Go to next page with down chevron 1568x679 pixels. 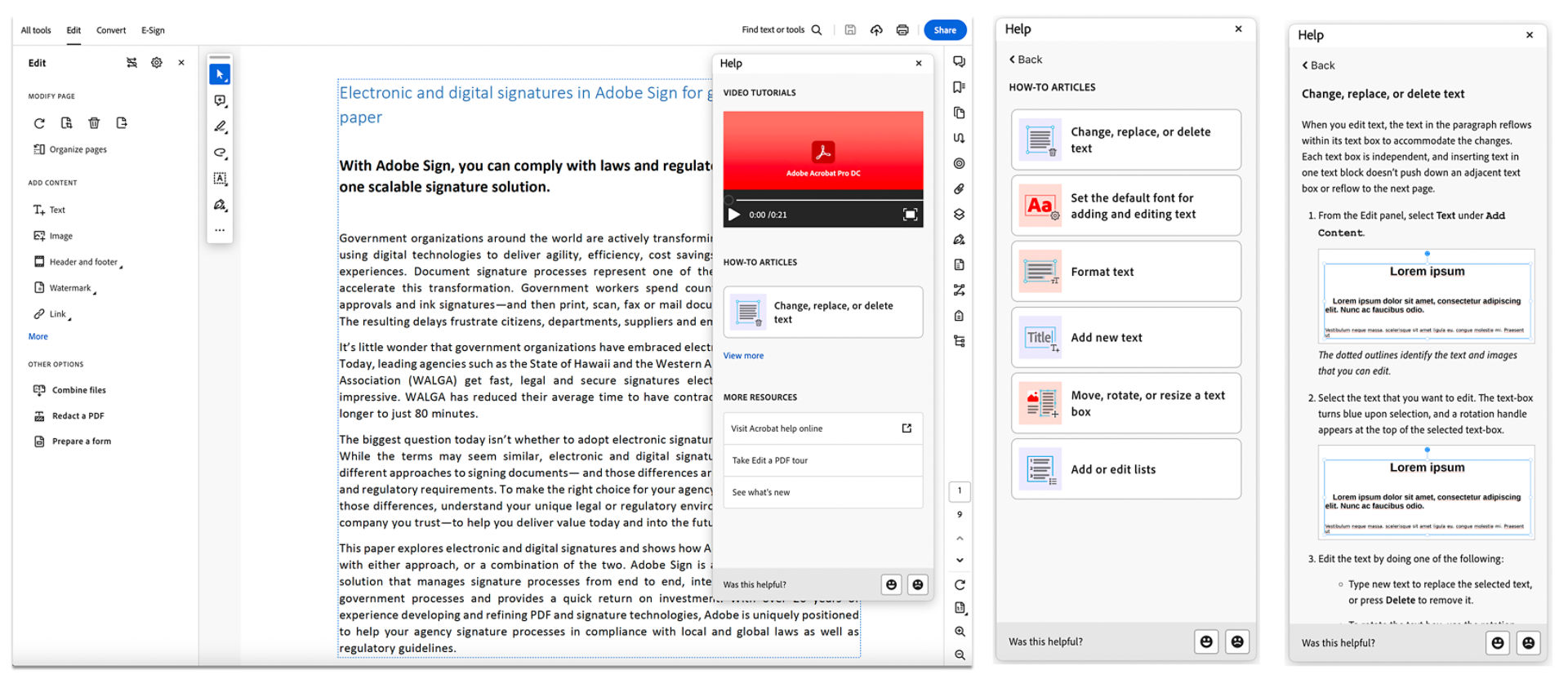point(960,561)
